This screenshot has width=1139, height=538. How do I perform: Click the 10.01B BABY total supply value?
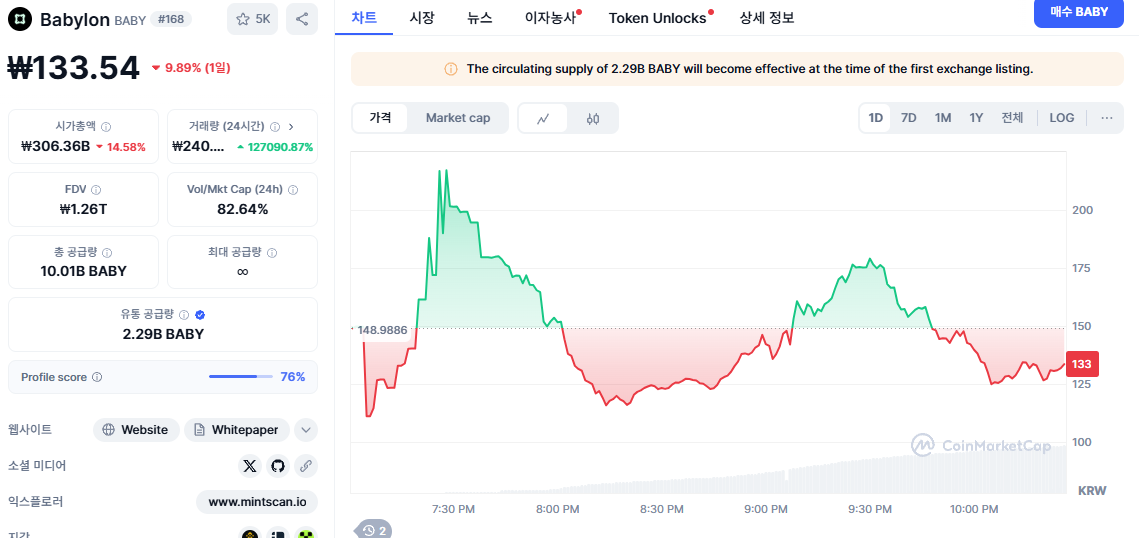click(x=84, y=272)
